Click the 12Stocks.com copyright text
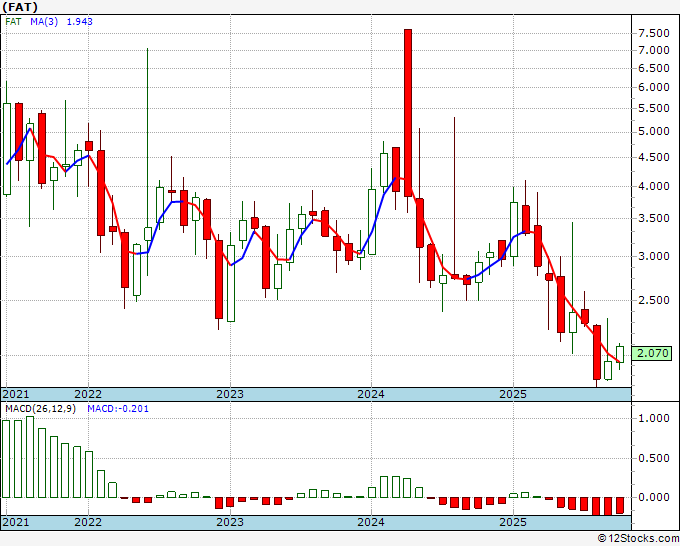Screen dimensions: 680x546 pyautogui.click(x=638, y=538)
